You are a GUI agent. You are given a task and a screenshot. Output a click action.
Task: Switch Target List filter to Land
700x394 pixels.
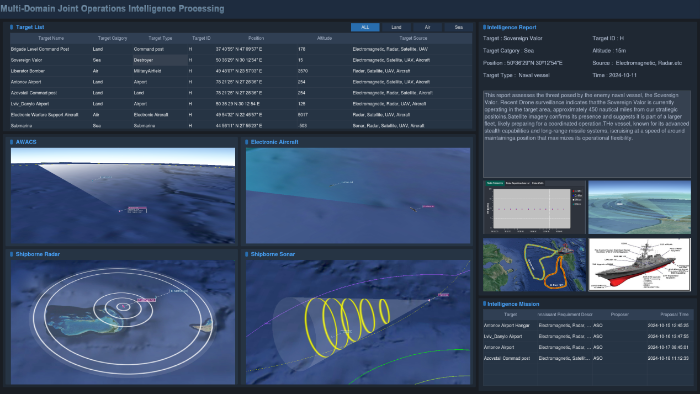[x=396, y=27]
